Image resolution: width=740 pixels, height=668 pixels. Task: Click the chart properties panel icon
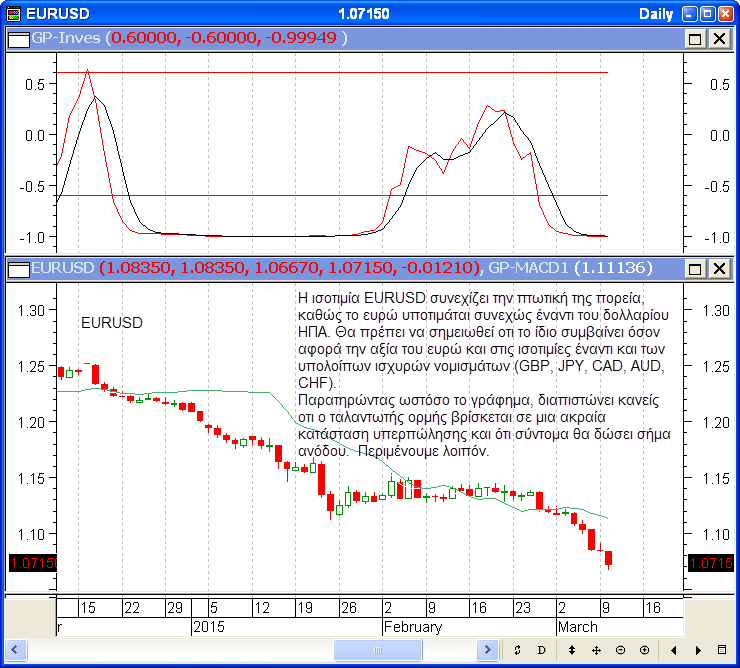pos(722,650)
